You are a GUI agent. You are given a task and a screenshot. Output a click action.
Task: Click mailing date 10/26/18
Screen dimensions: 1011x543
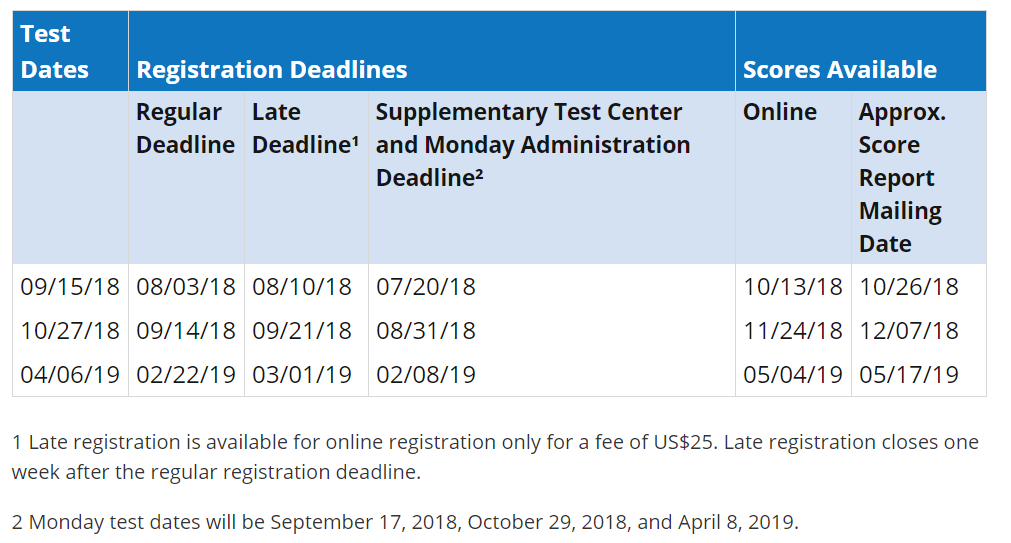click(908, 287)
